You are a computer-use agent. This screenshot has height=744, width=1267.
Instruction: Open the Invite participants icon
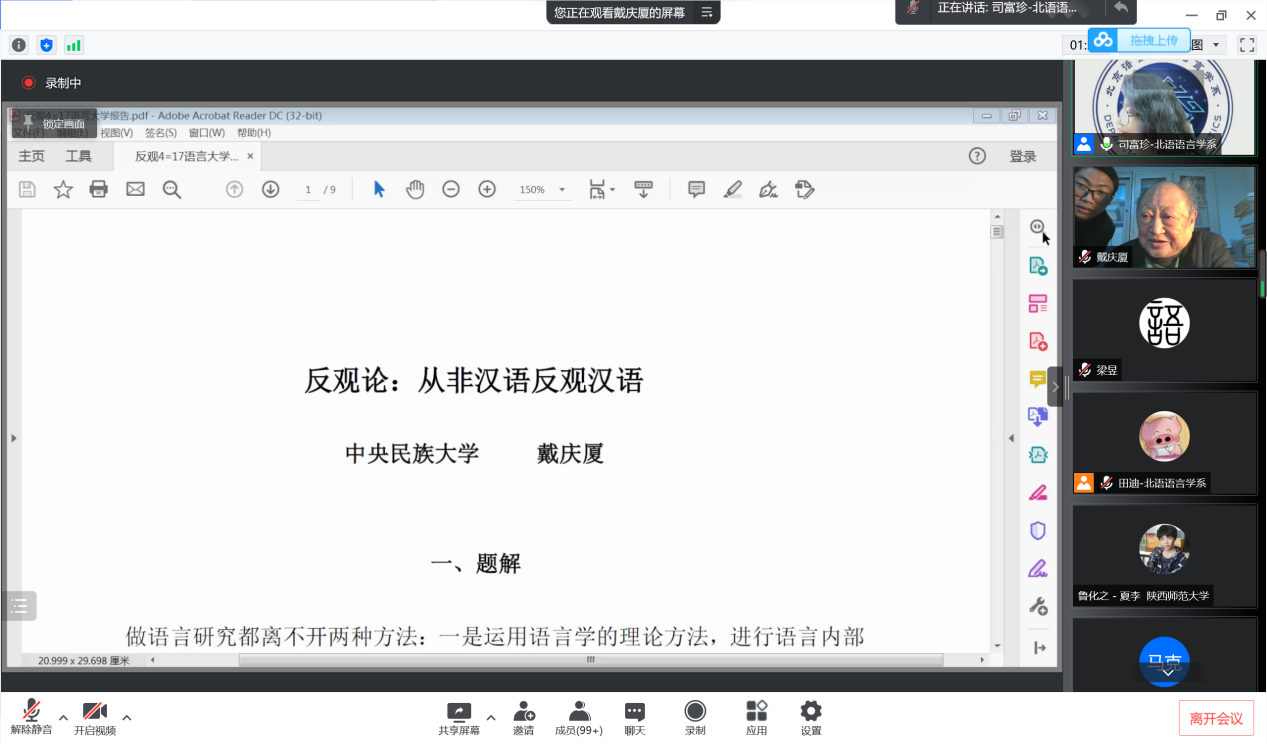(x=523, y=712)
